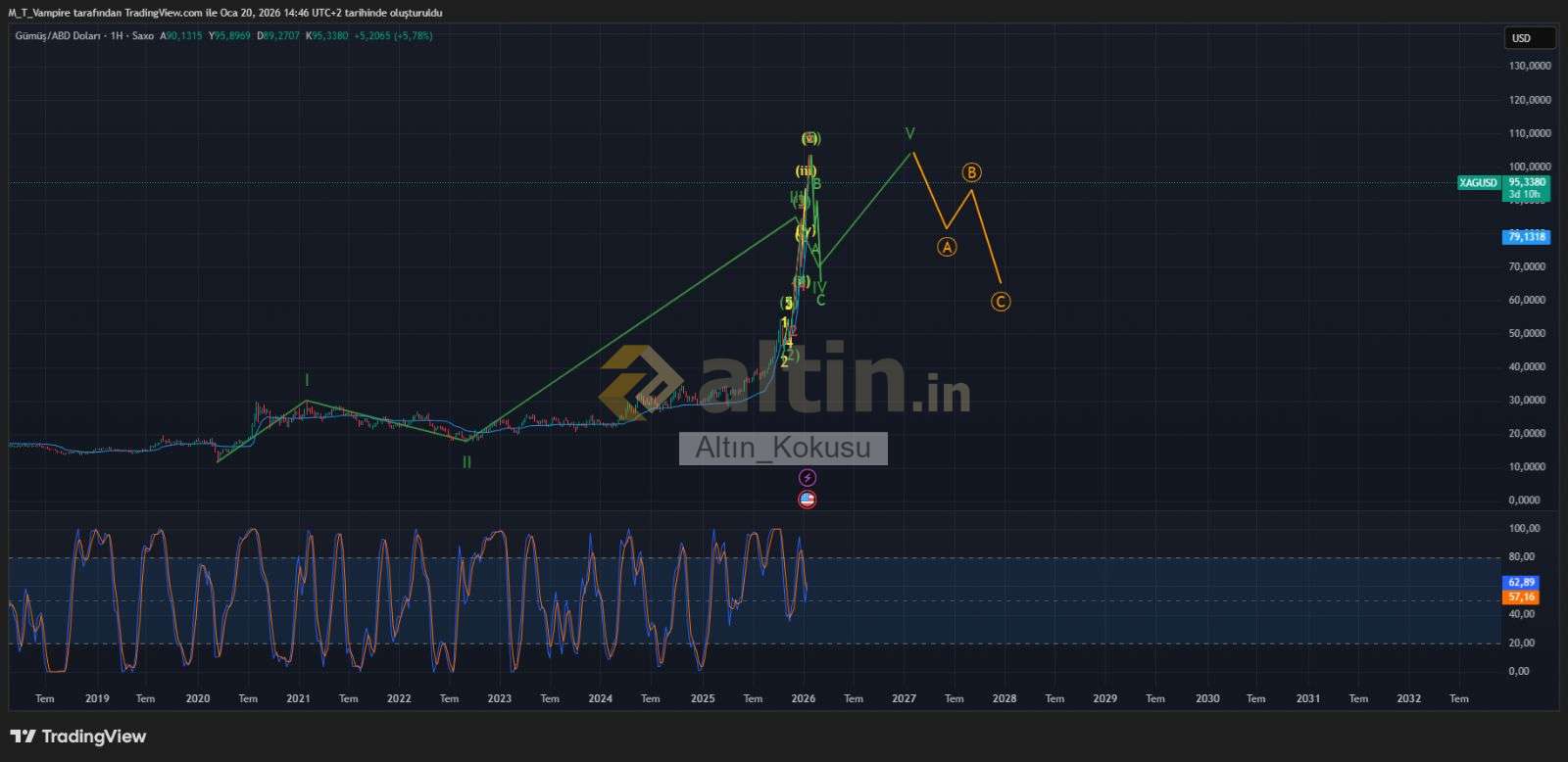Click the US flag economic event icon
The image size is (1568, 762).
pyautogui.click(x=807, y=500)
